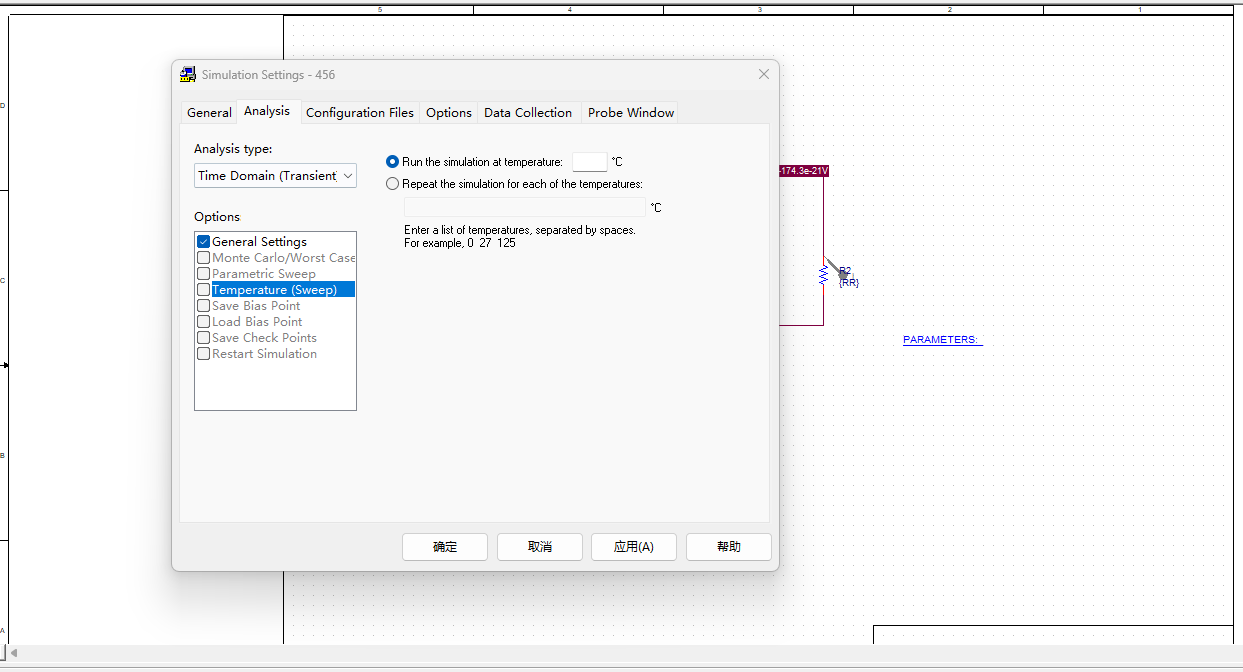The height and width of the screenshot is (672, 1243).
Task: Select the Temperature (Sweep) list row
Action: click(275, 290)
